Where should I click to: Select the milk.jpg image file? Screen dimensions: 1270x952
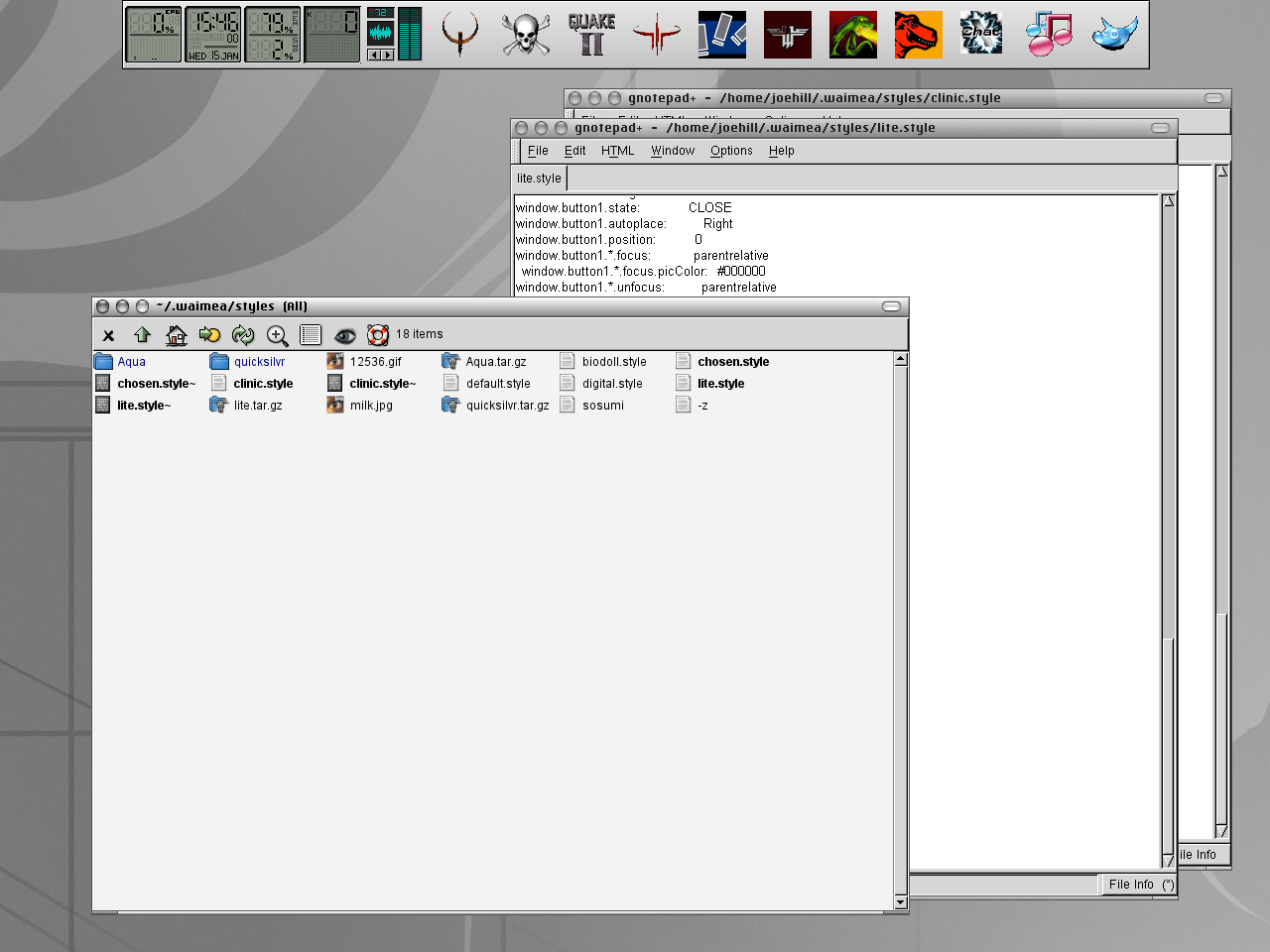pos(359,406)
